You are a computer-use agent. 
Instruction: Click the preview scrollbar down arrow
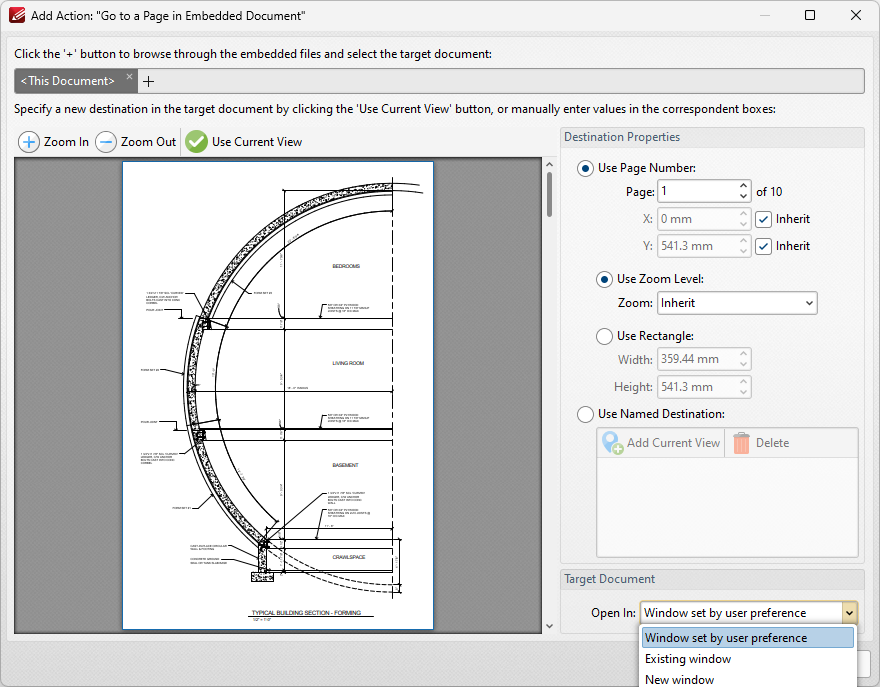pos(549,626)
